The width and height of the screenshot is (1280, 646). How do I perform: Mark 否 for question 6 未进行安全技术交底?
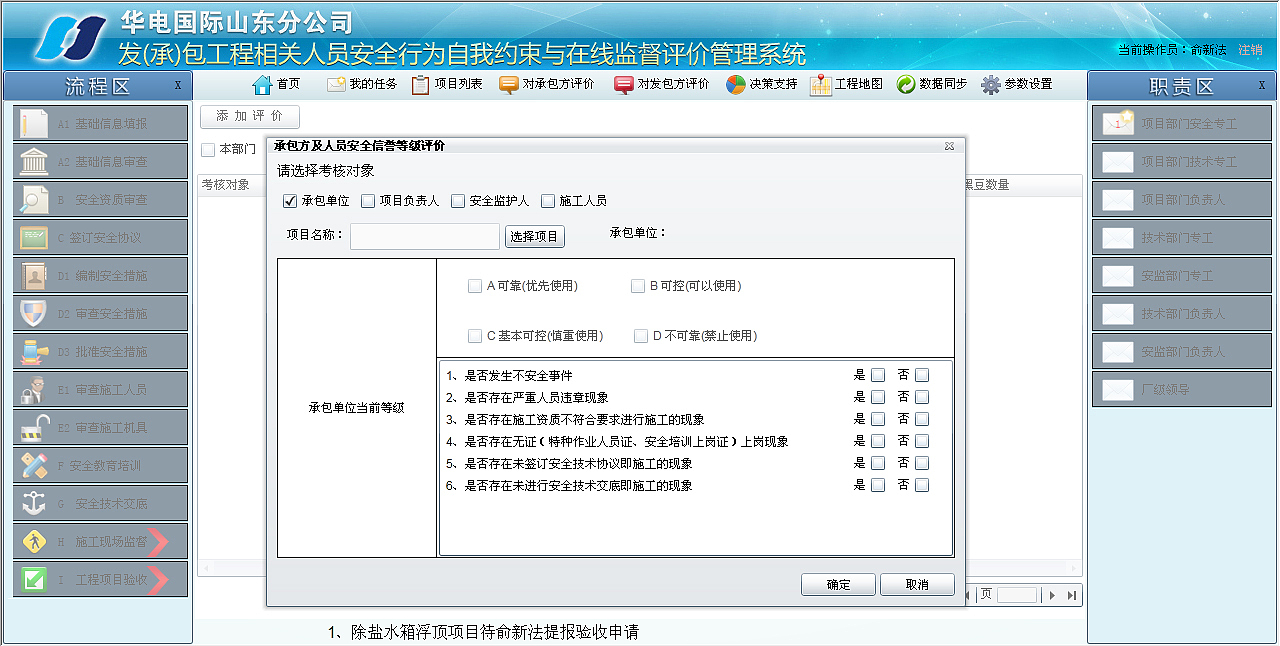pos(922,485)
